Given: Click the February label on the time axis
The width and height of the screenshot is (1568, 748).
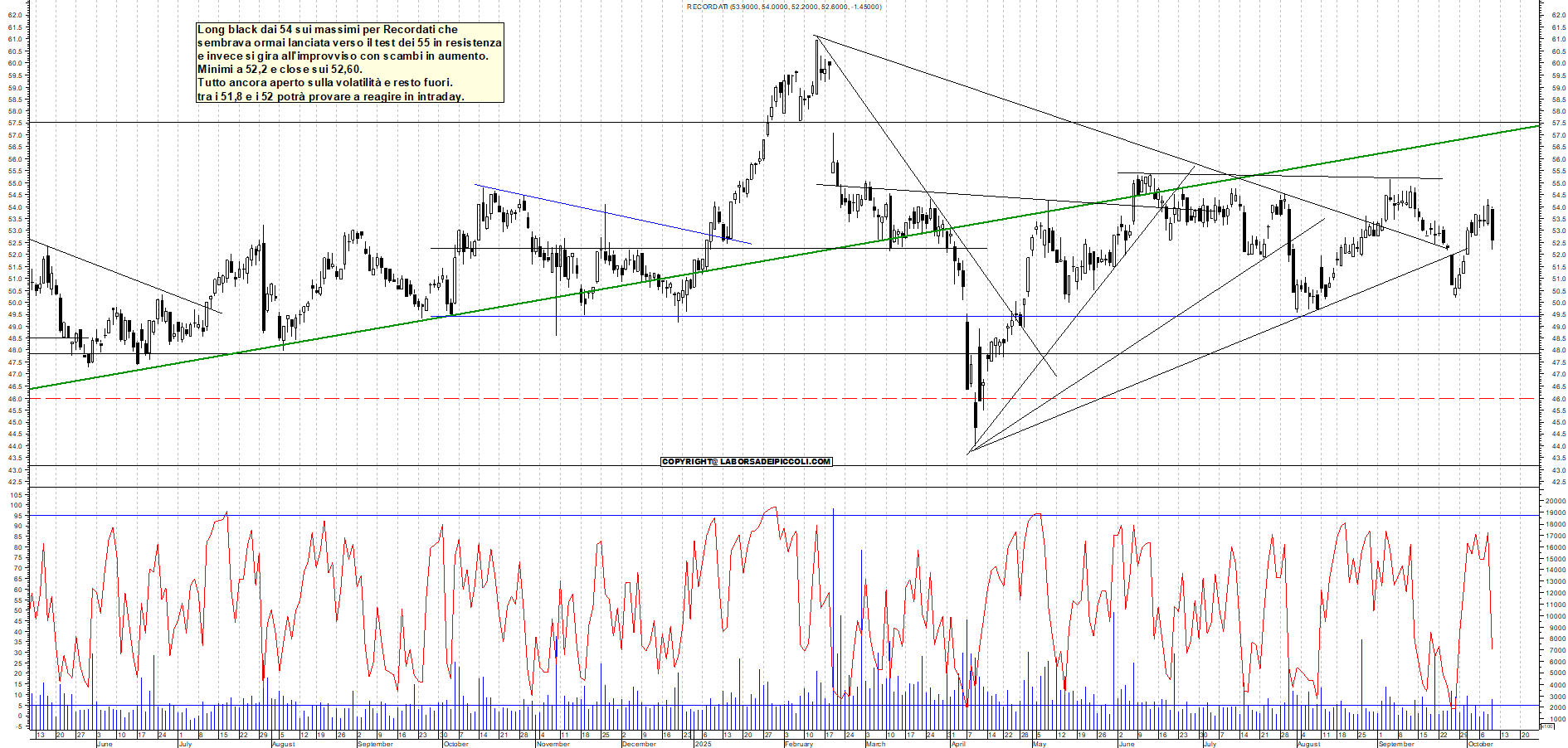Looking at the screenshot, I should point(799,744).
